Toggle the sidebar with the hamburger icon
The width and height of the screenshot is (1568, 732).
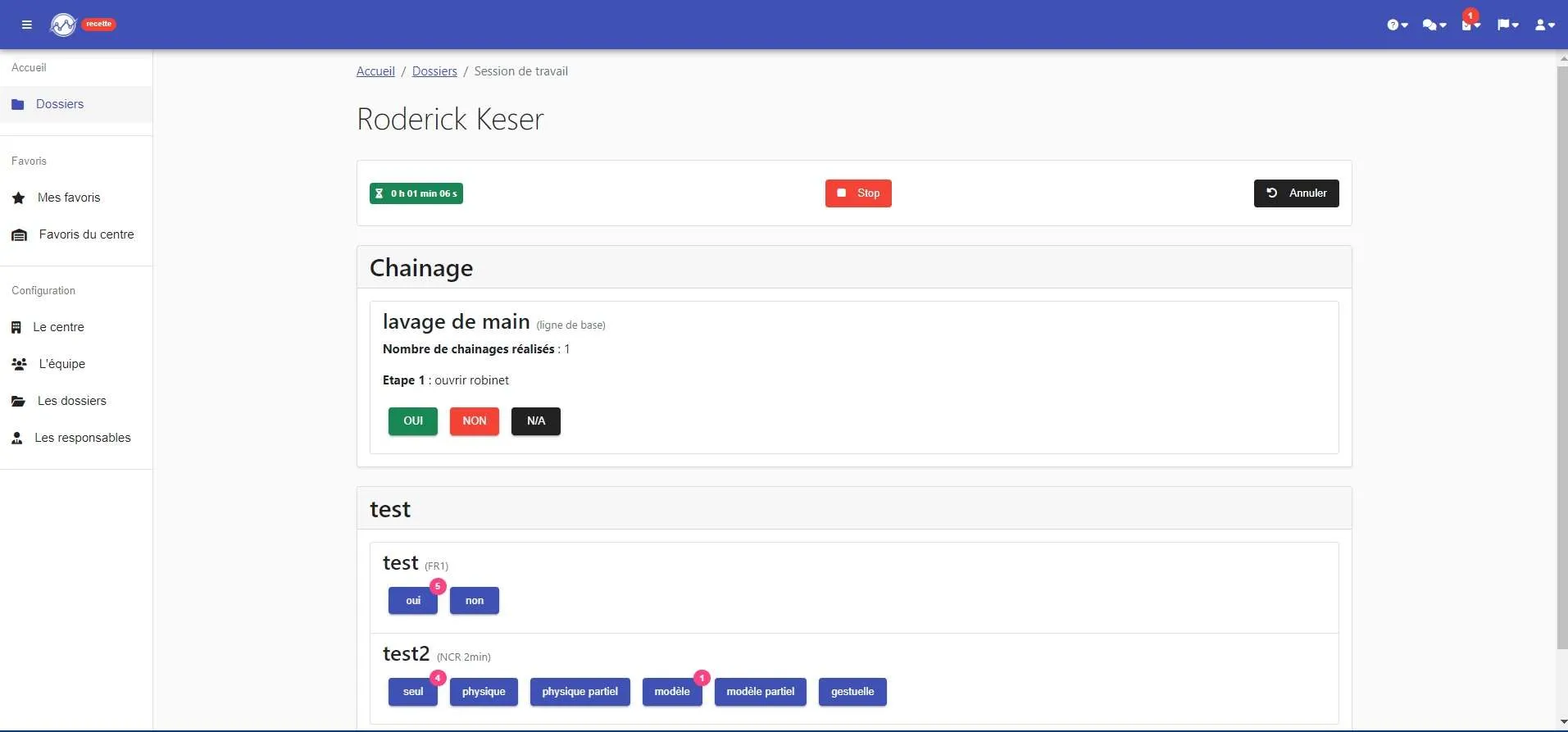point(27,25)
